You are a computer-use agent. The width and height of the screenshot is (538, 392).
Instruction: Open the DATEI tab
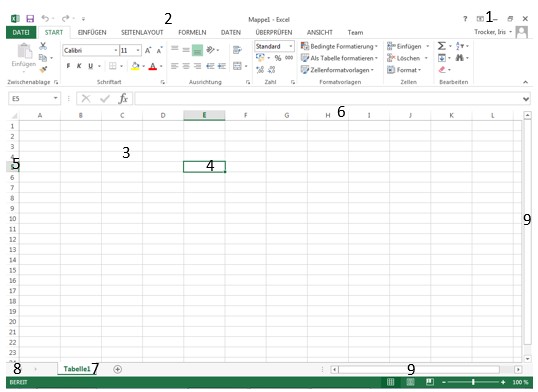[21, 32]
